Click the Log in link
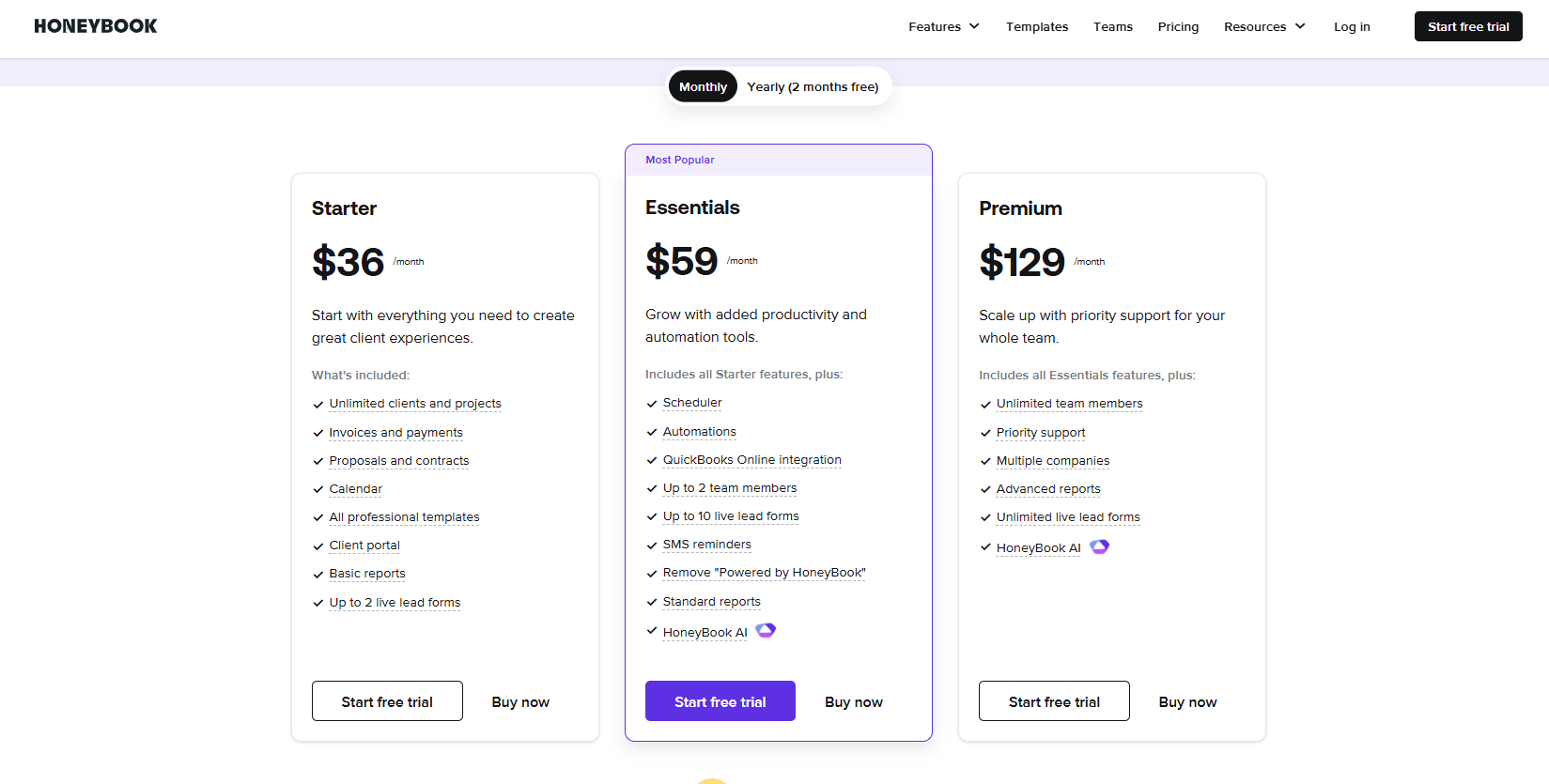1549x784 pixels. click(x=1352, y=26)
